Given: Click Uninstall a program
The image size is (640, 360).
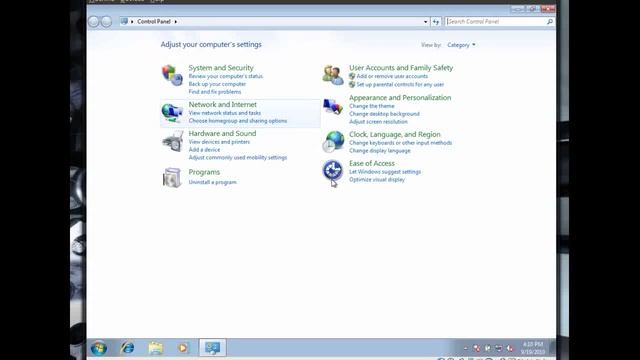Looking at the screenshot, I should (x=212, y=182).
